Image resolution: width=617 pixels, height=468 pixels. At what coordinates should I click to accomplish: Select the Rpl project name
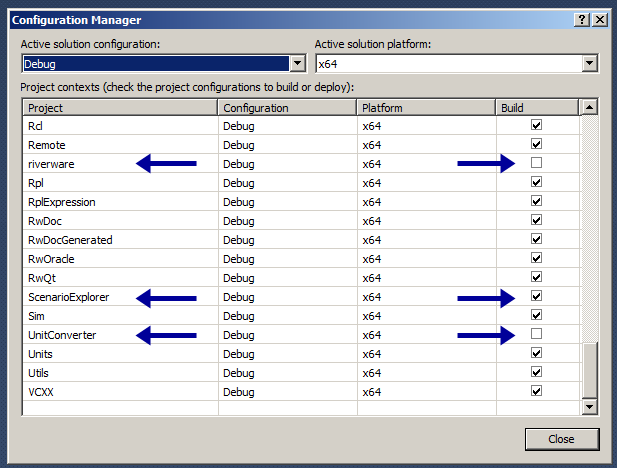[x=36, y=183]
